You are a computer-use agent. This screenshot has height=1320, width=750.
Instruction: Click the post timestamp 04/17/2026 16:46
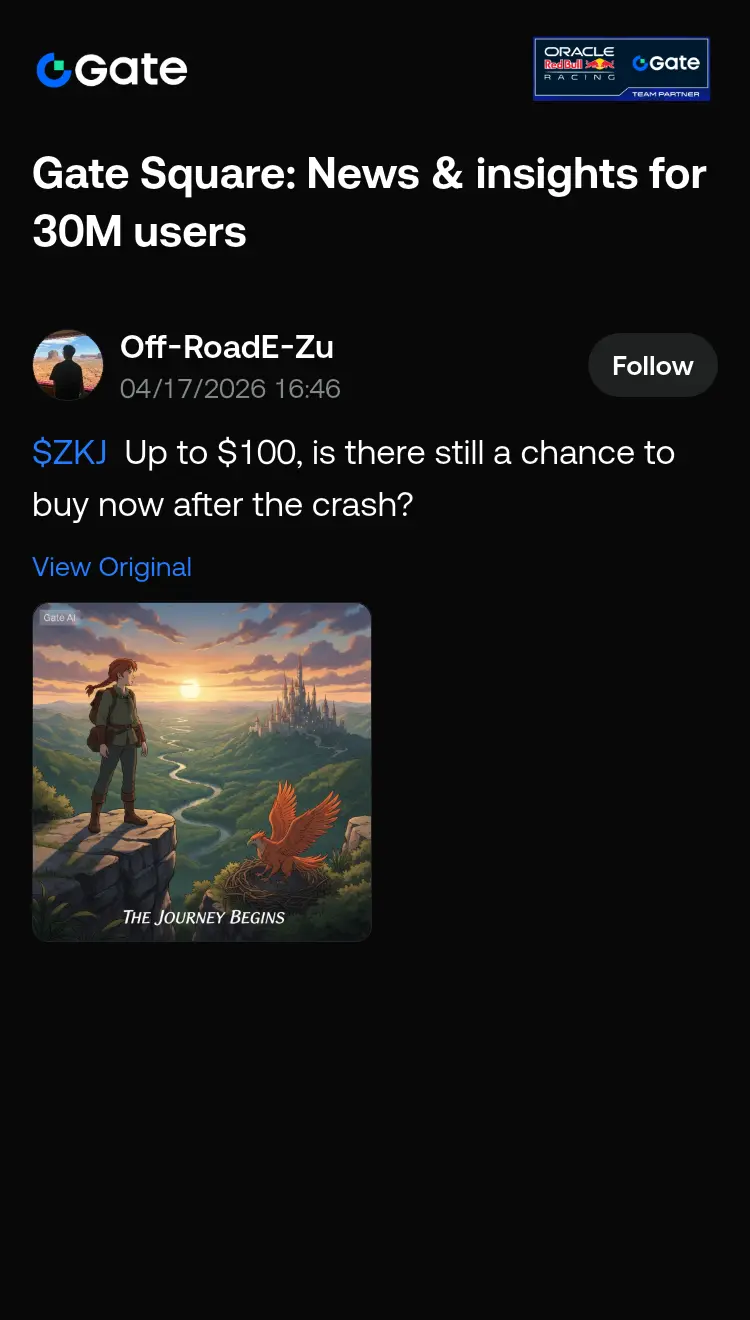point(230,388)
